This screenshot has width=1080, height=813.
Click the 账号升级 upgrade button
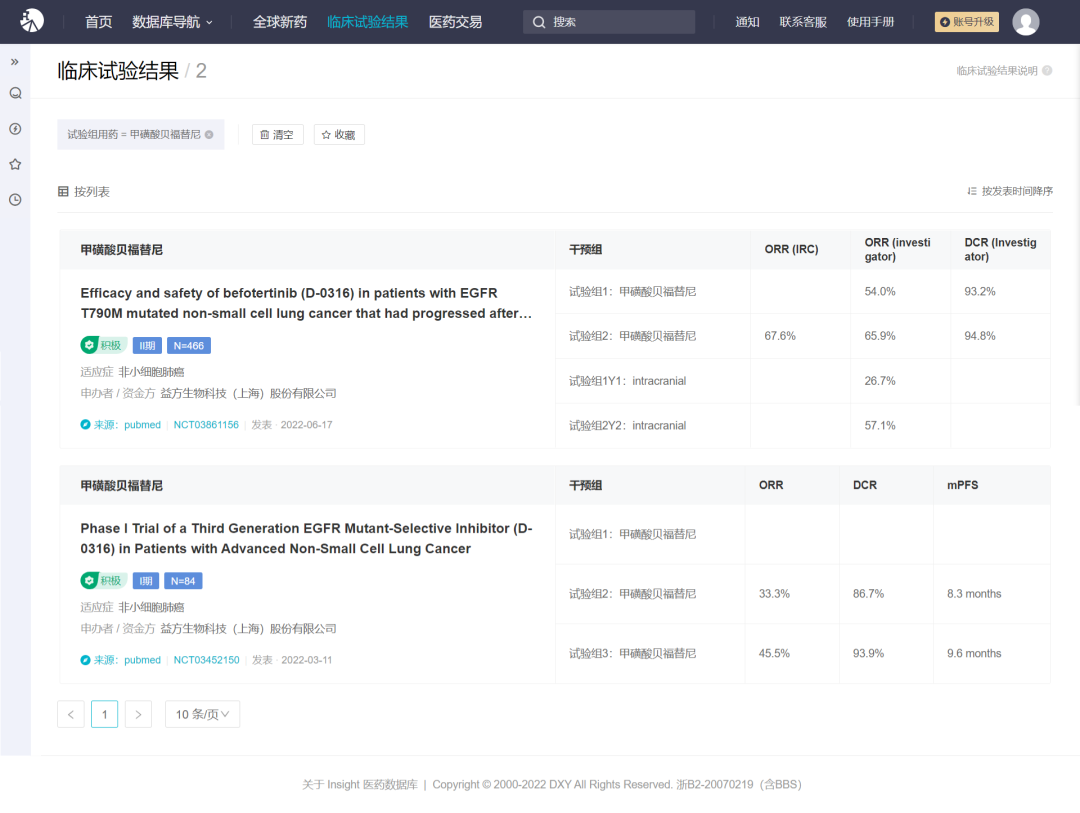[966, 22]
